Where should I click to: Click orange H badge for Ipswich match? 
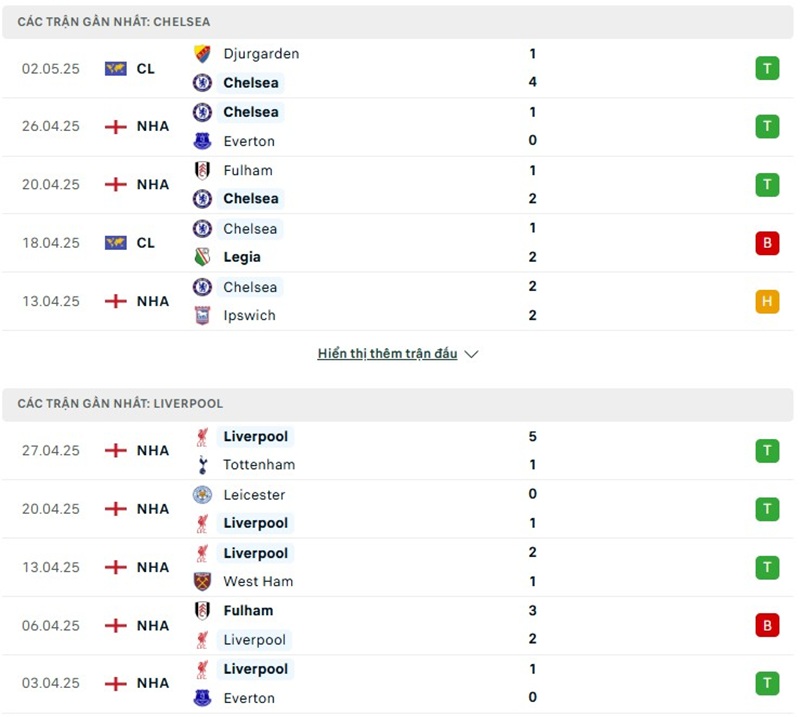pos(767,301)
